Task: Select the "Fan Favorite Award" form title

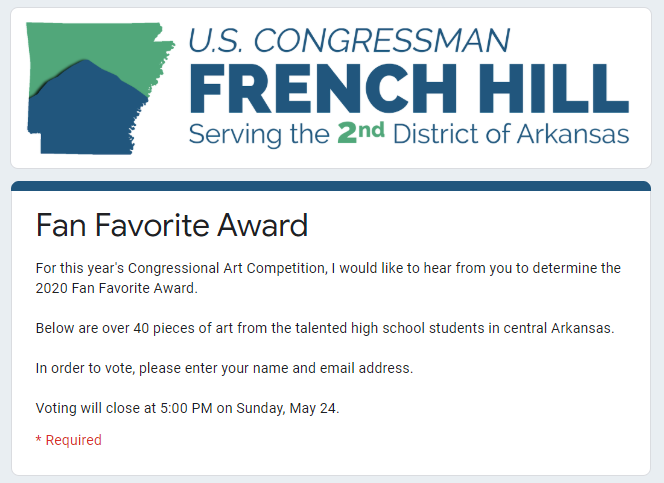Action: 171,225
